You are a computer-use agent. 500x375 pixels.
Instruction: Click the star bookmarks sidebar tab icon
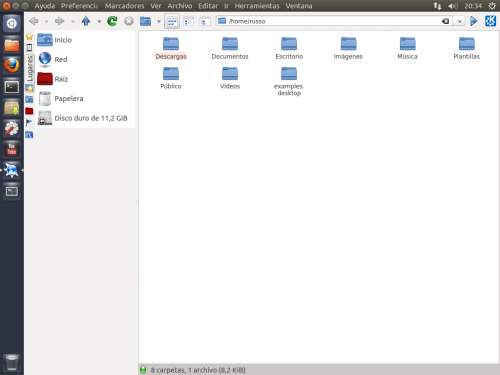(29, 37)
